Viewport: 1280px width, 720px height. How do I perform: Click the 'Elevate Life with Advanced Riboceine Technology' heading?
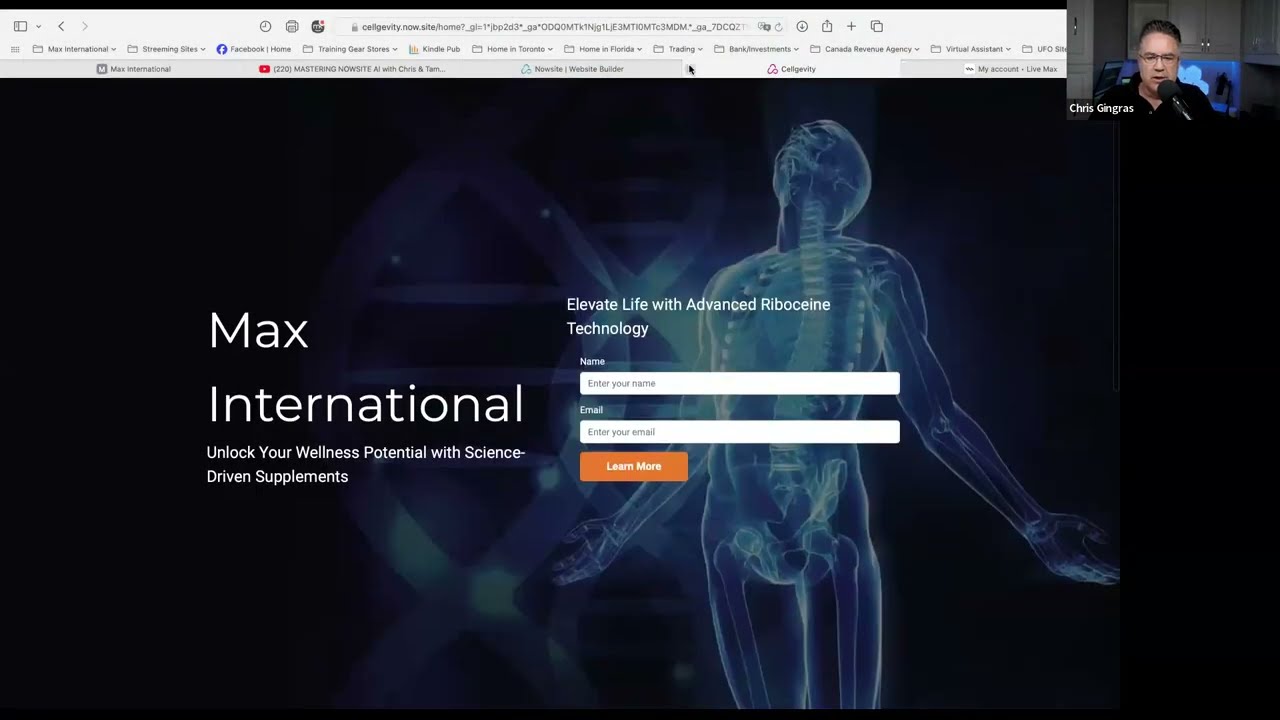pyautogui.click(x=698, y=316)
